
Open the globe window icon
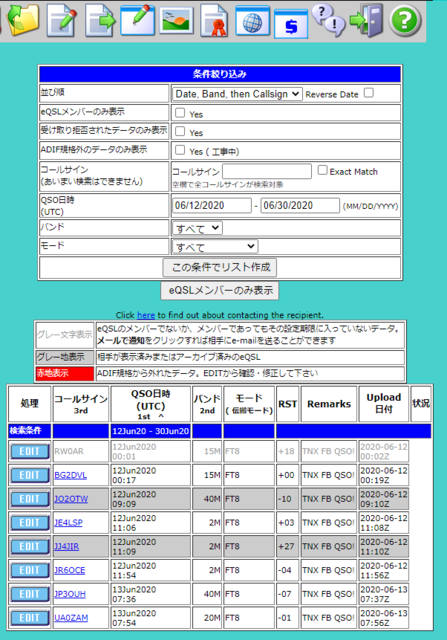252,20
